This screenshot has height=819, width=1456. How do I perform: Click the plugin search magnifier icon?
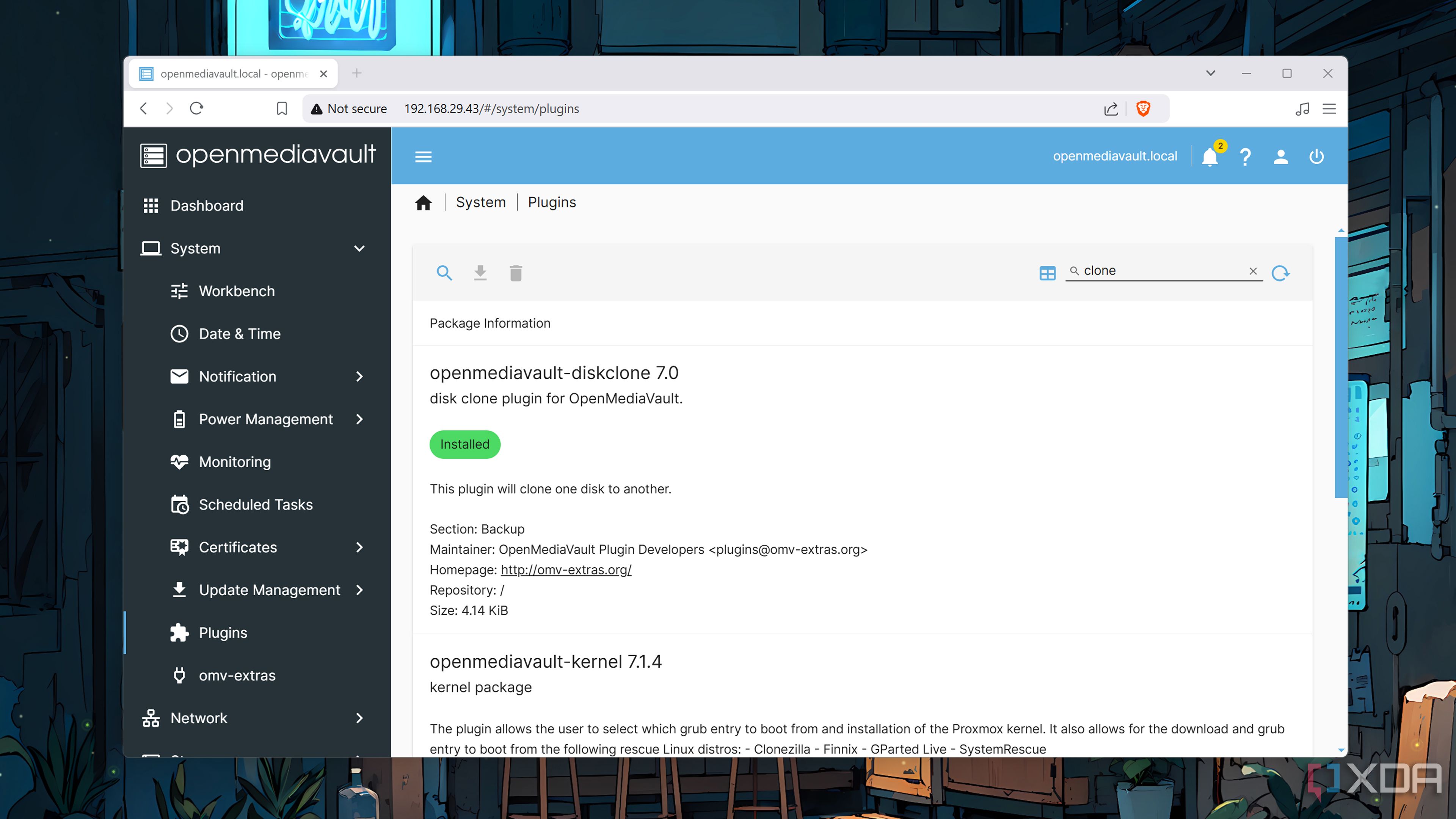pos(444,273)
